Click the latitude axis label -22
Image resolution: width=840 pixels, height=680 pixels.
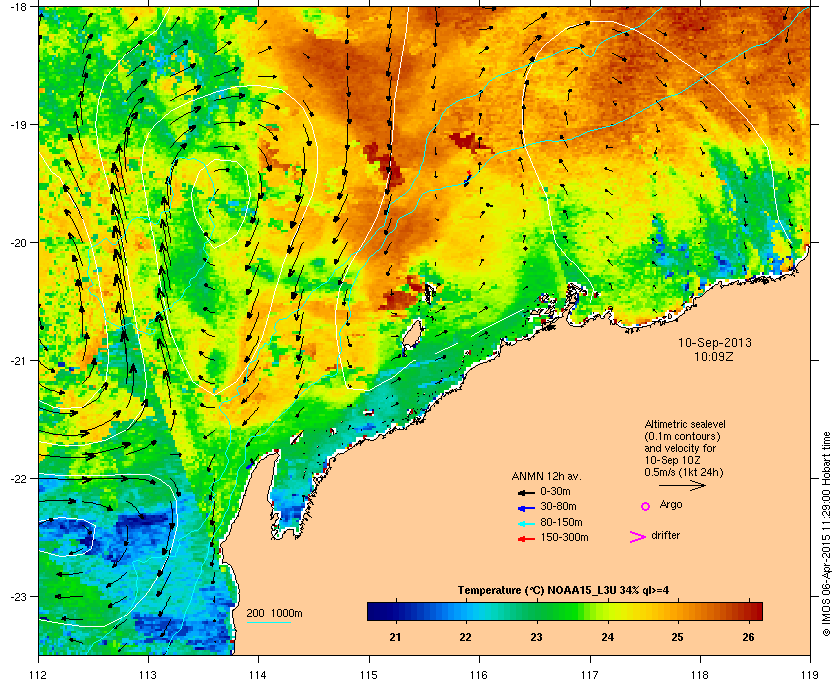17,478
